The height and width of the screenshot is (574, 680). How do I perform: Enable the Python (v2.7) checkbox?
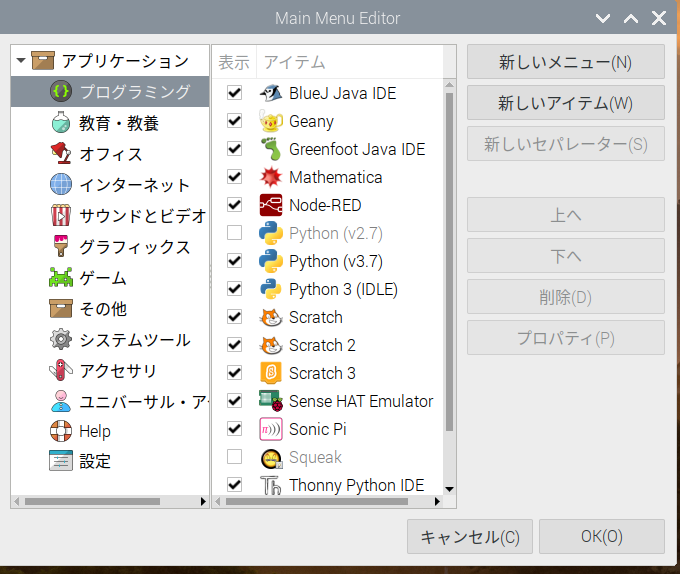(x=235, y=233)
